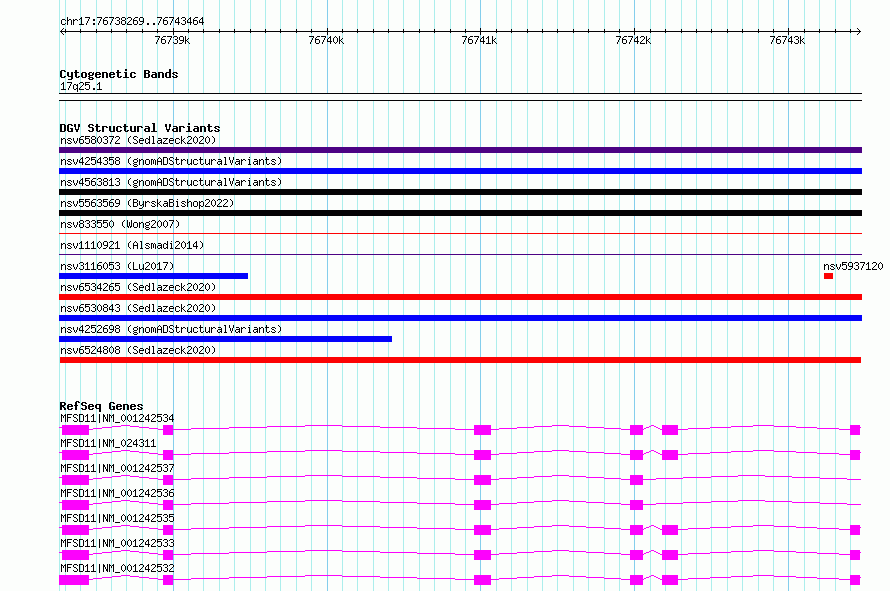Click the small red block of nsv5937120
Viewport: 890px width, 591px height.
[829, 276]
